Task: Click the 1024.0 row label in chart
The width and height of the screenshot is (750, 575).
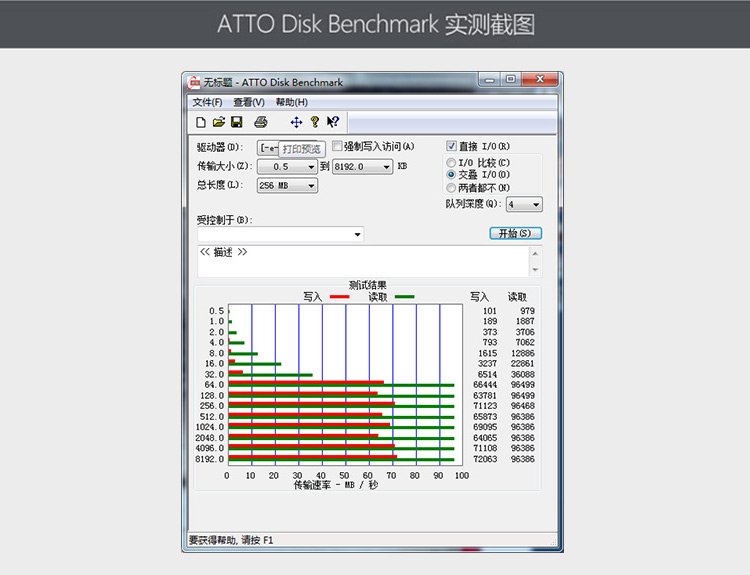Action: (x=210, y=427)
